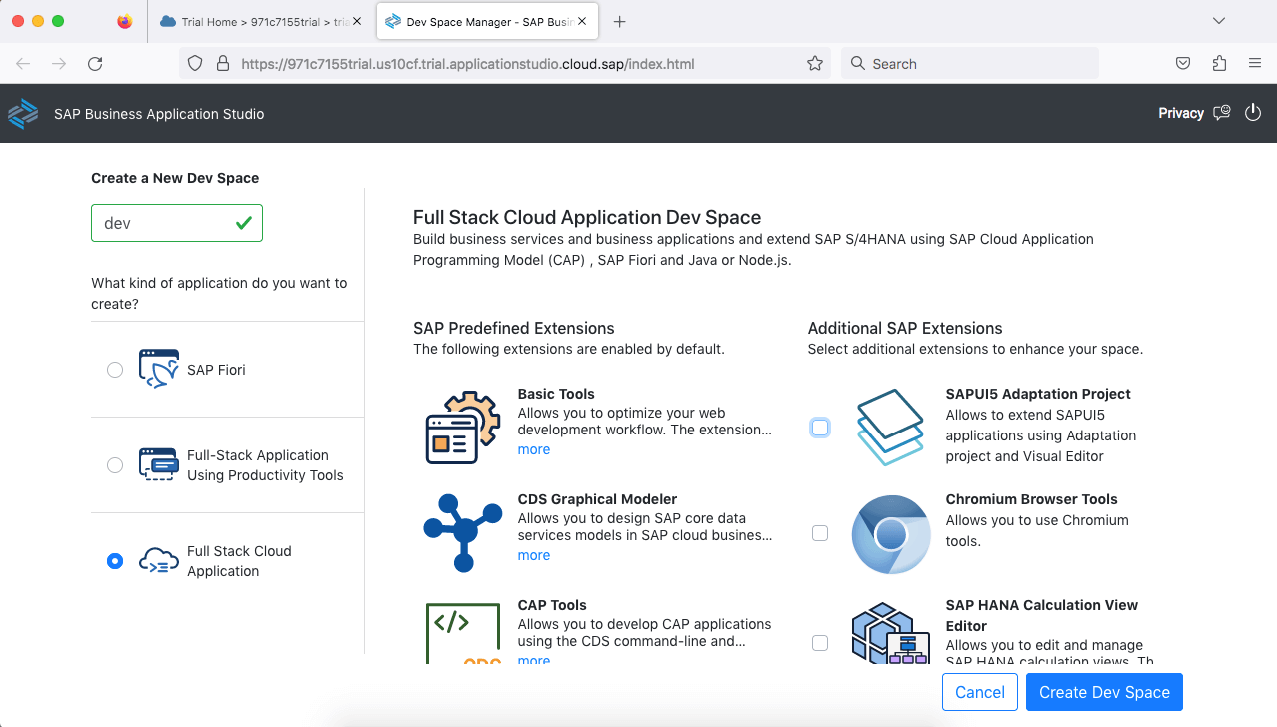1277x727 pixels.
Task: Click 'Full Stack Cloud Application Dev Space' heading
Action: 587,217
